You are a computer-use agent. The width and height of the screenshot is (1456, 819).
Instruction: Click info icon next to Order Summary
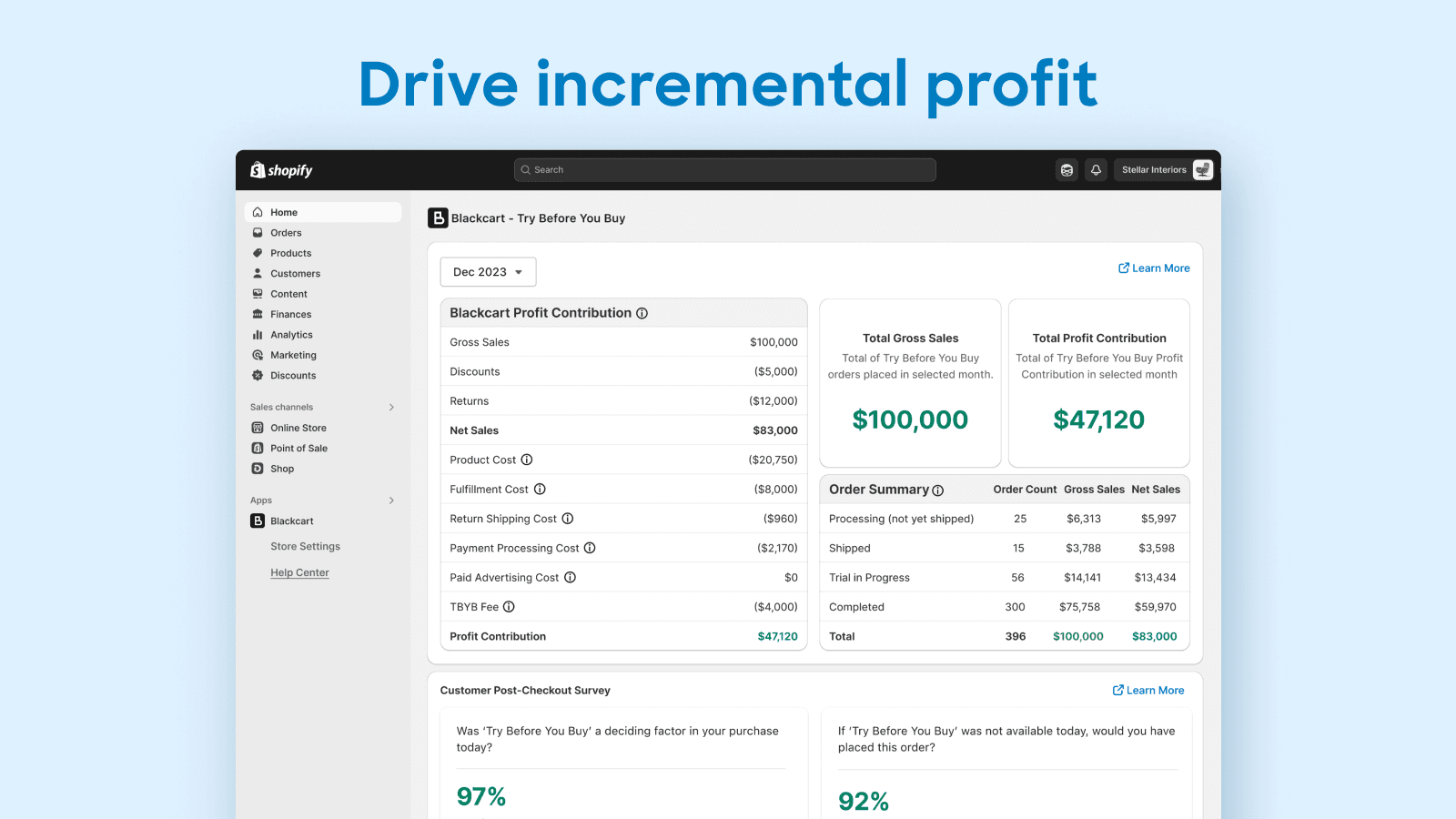pos(938,490)
